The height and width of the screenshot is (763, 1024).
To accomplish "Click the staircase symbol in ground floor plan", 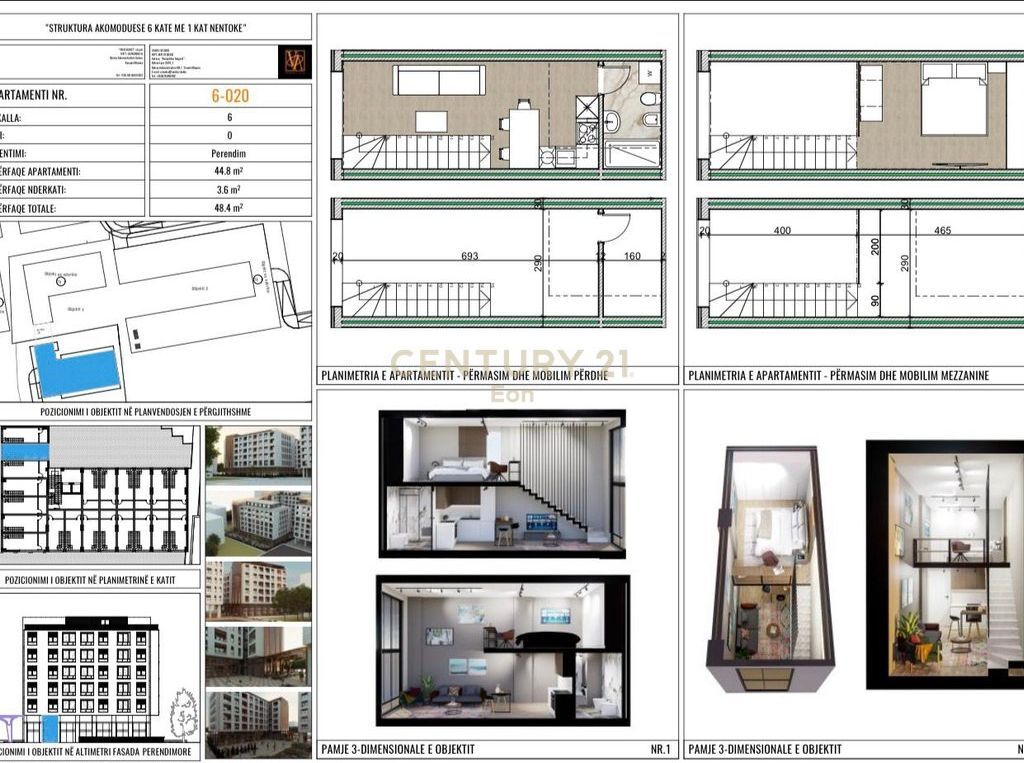I will [416, 152].
